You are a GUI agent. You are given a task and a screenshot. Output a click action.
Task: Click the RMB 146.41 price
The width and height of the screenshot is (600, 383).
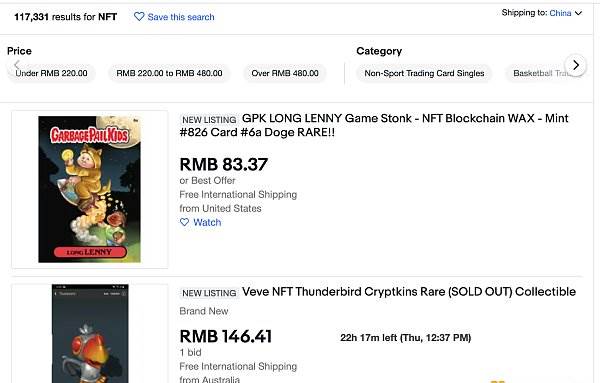(x=225, y=337)
